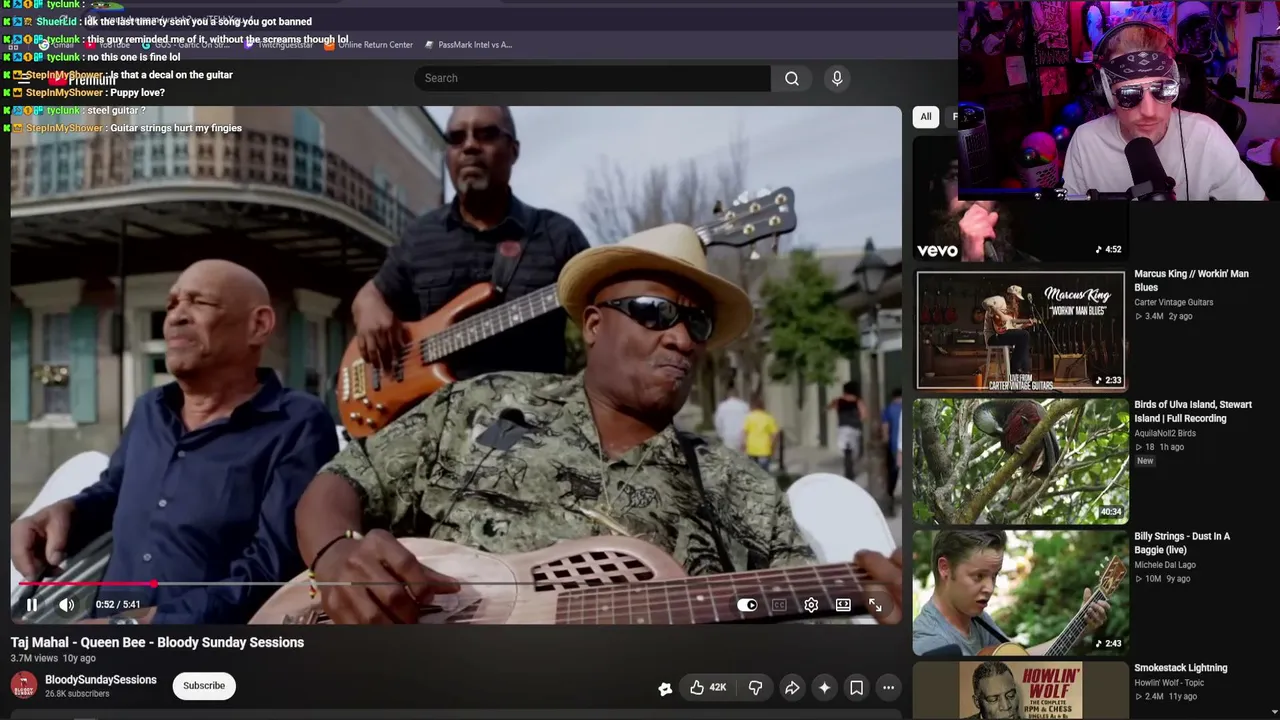Focus the YouTube Search field
This screenshot has height=720, width=1280.
[x=592, y=78]
